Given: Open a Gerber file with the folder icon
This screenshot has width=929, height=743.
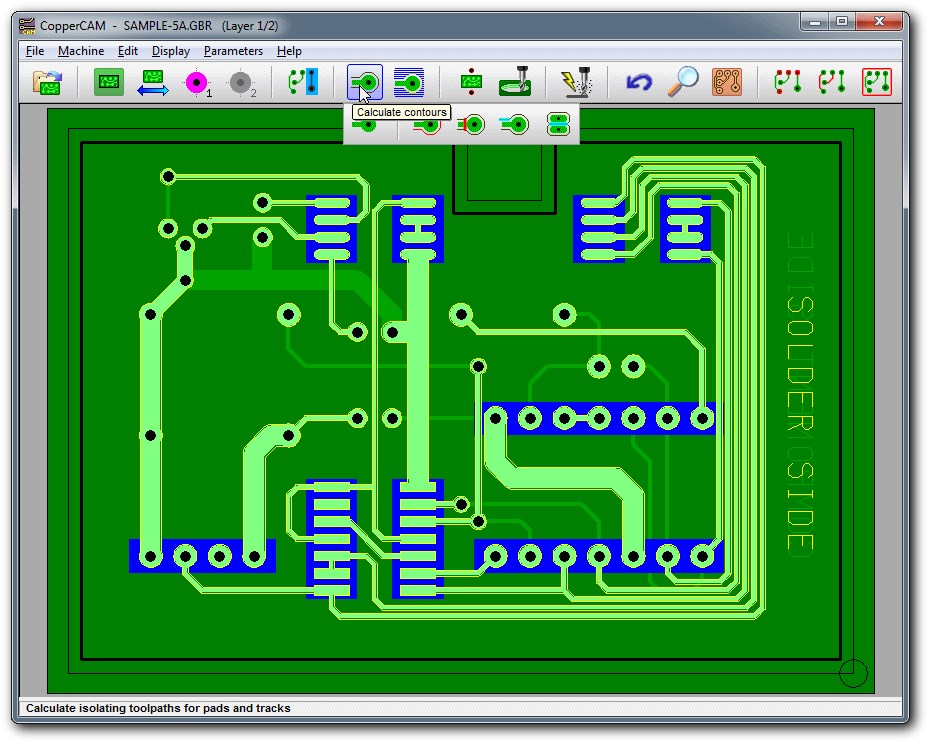Looking at the screenshot, I should click(x=47, y=82).
